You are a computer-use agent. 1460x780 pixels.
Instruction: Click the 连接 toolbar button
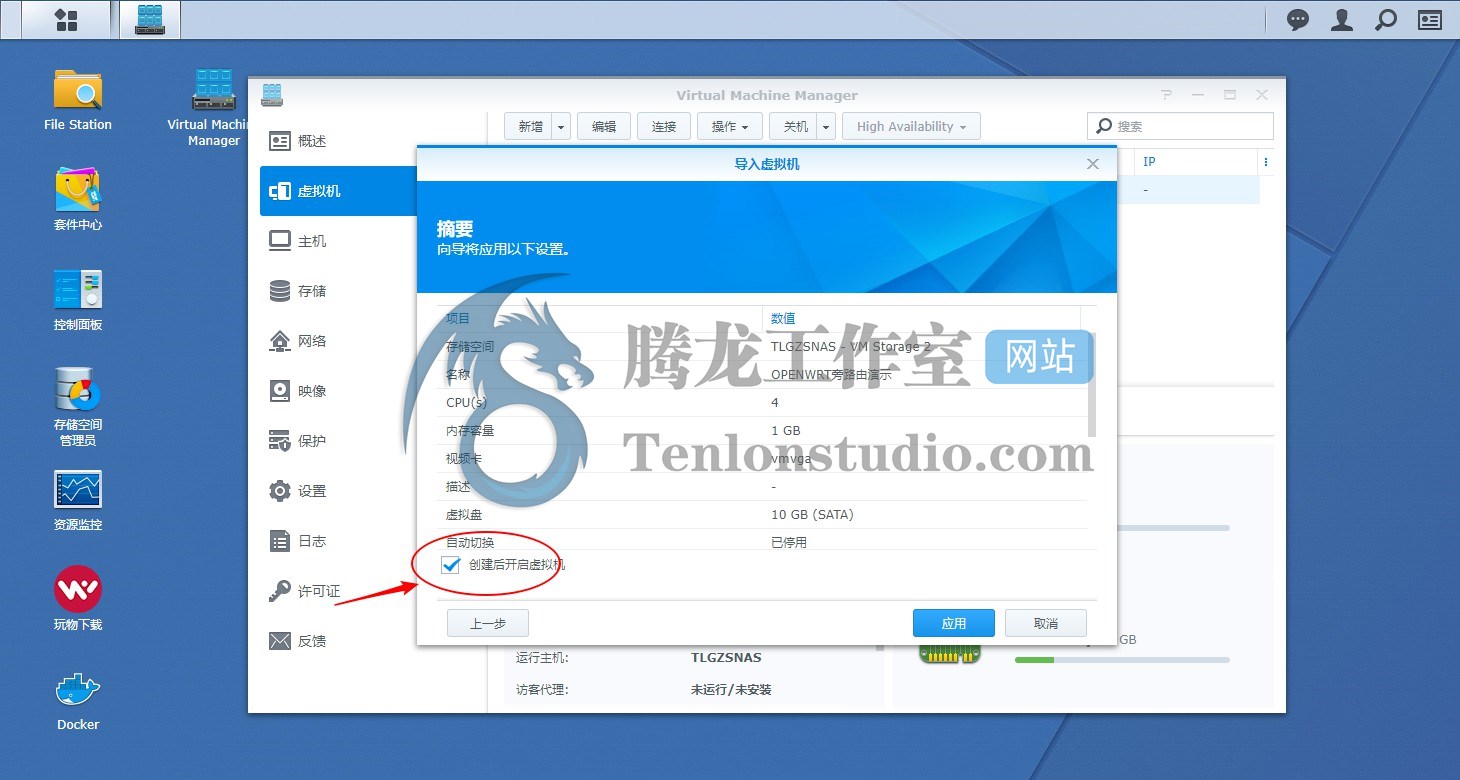pos(664,126)
